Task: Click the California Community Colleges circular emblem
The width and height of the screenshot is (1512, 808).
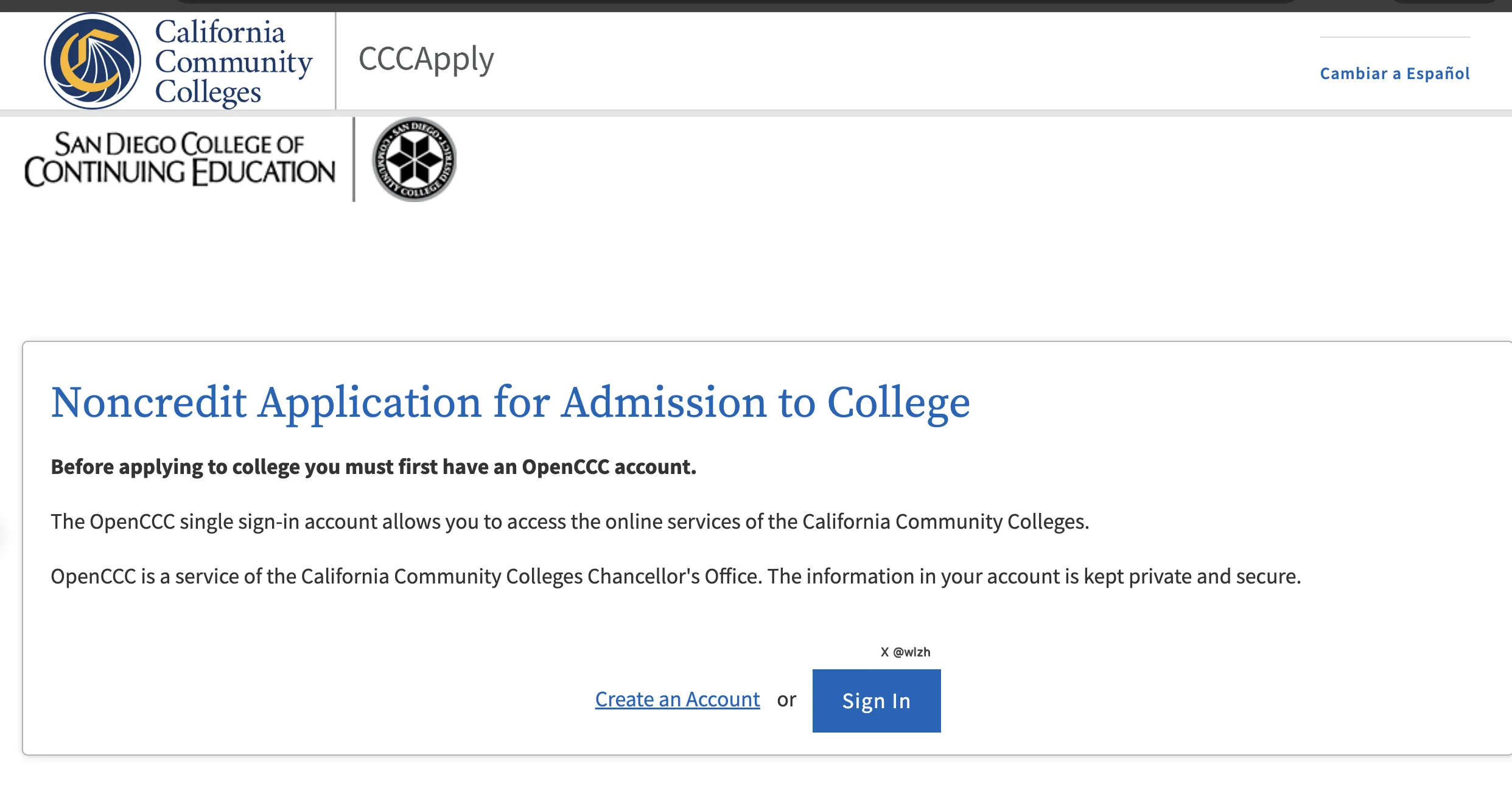Action: click(x=93, y=61)
